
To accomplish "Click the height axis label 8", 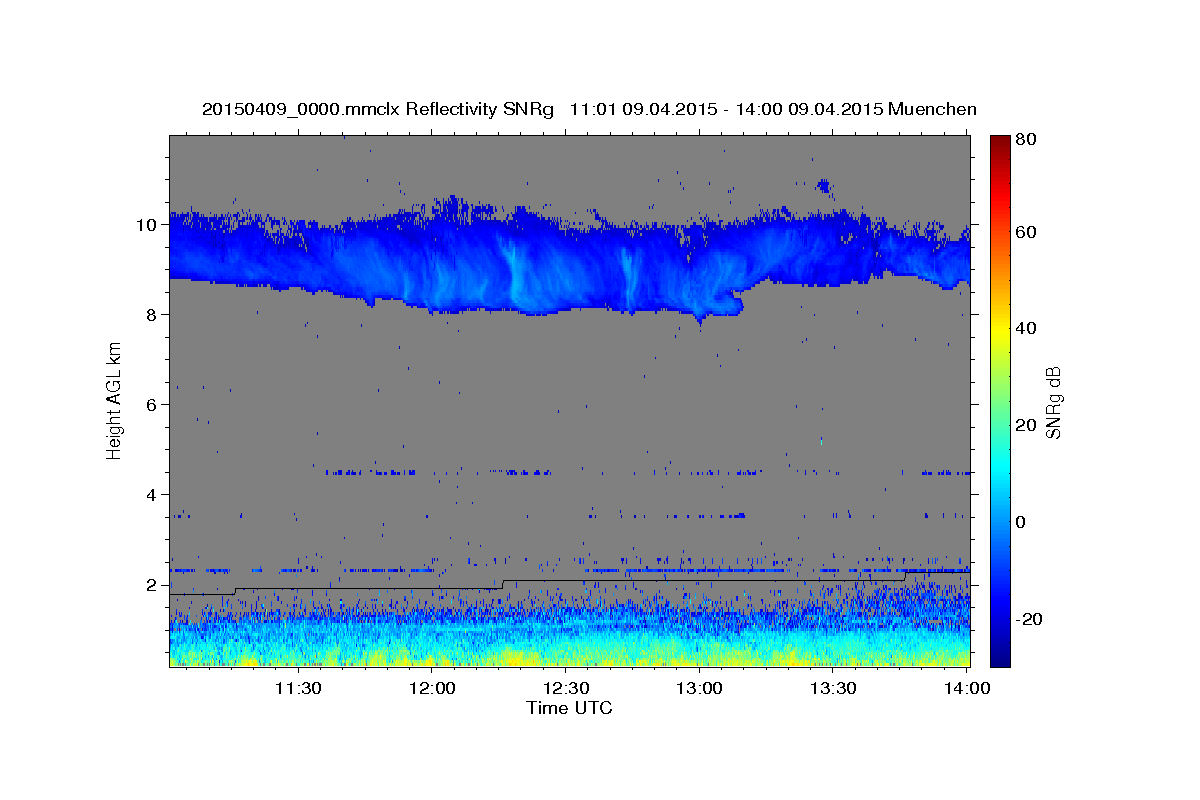I will click(153, 315).
